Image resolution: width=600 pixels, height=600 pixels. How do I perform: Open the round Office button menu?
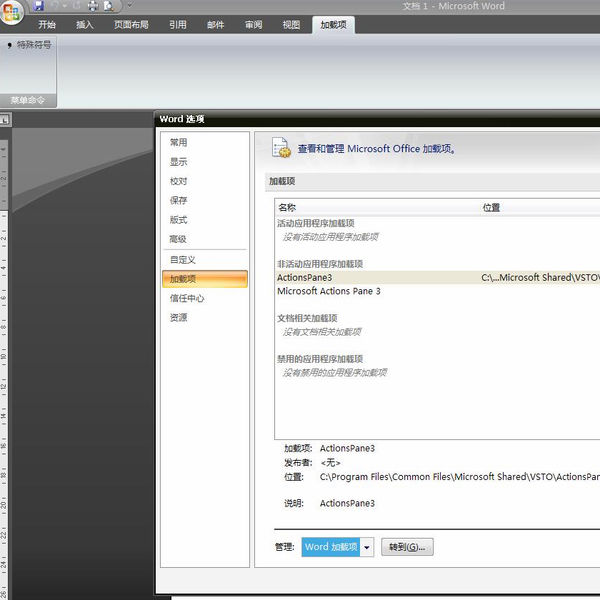(x=11, y=12)
